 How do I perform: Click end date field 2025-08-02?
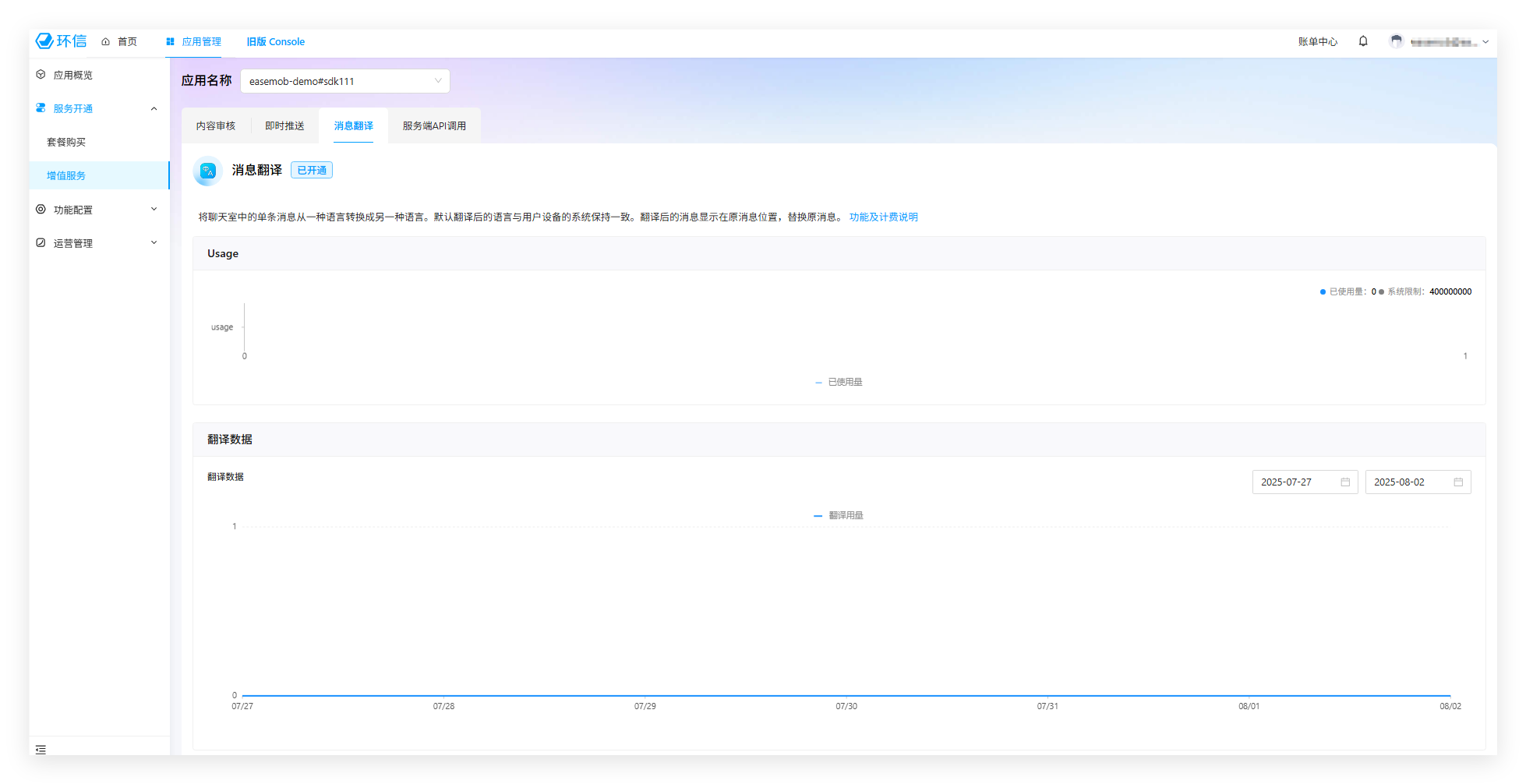pyautogui.click(x=1418, y=482)
